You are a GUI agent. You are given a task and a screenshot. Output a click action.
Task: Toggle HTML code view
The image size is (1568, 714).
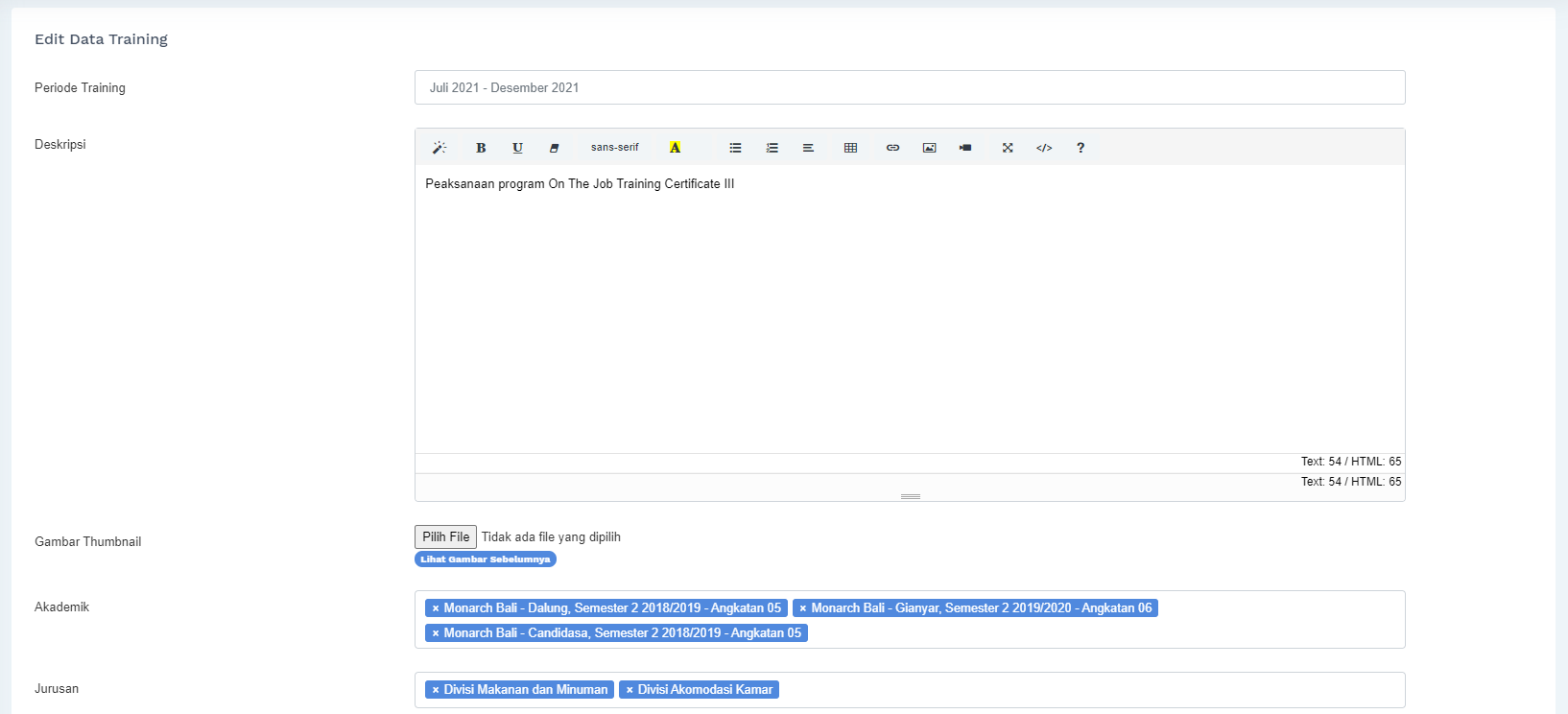tap(1044, 148)
